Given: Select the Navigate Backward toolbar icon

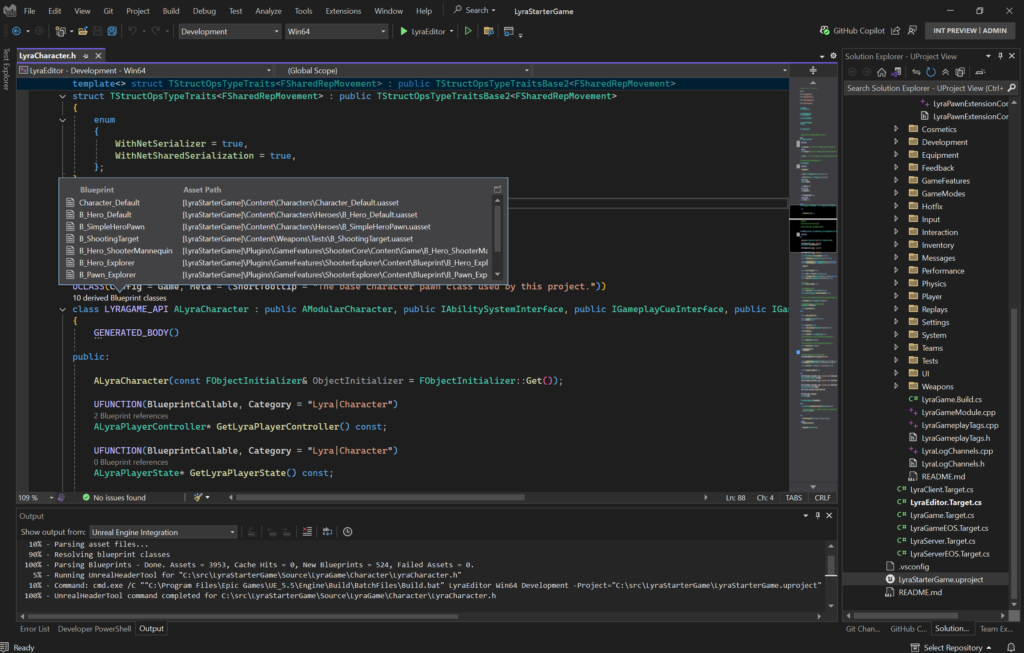Looking at the screenshot, I should pyautogui.click(x=17, y=31).
